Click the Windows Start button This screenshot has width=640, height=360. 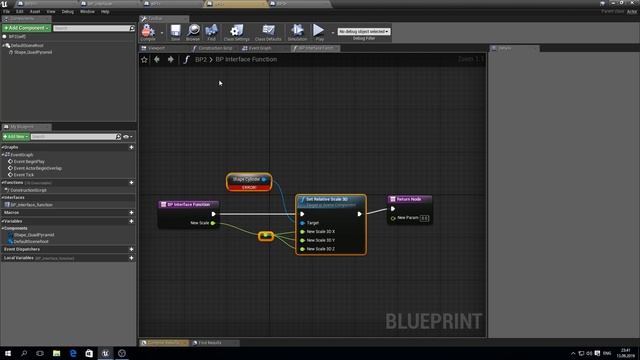pos(8,353)
